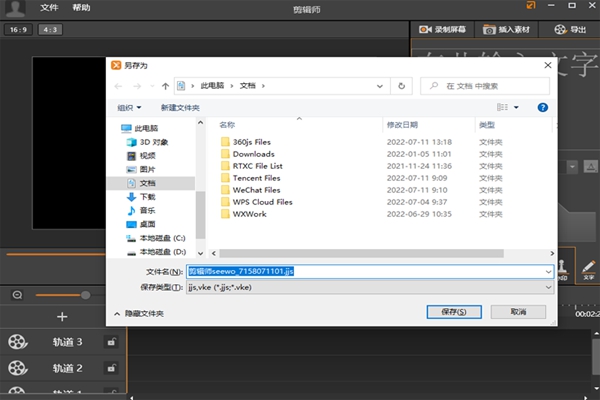This screenshot has height=400, width=600.
Task: Click the 导出 export reel icon
Action: [x=558, y=30]
